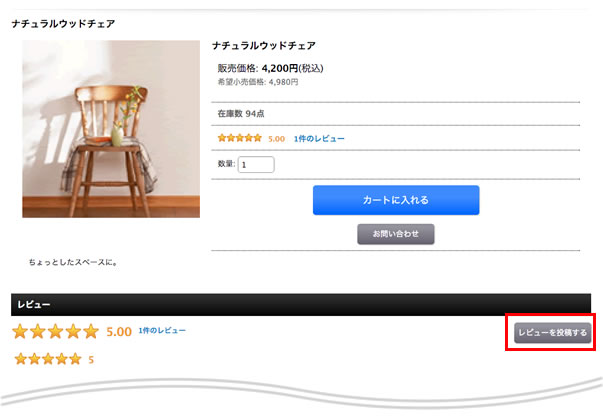Click the individual review's five-star rating
Screen dimensions: 603x417
(x=48, y=359)
